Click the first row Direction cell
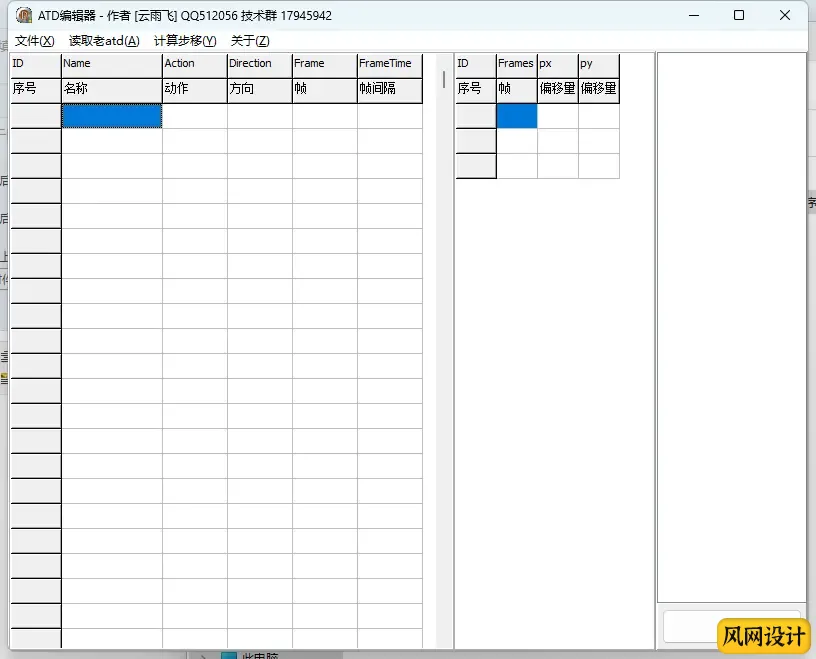Image resolution: width=816 pixels, height=659 pixels. 259,116
